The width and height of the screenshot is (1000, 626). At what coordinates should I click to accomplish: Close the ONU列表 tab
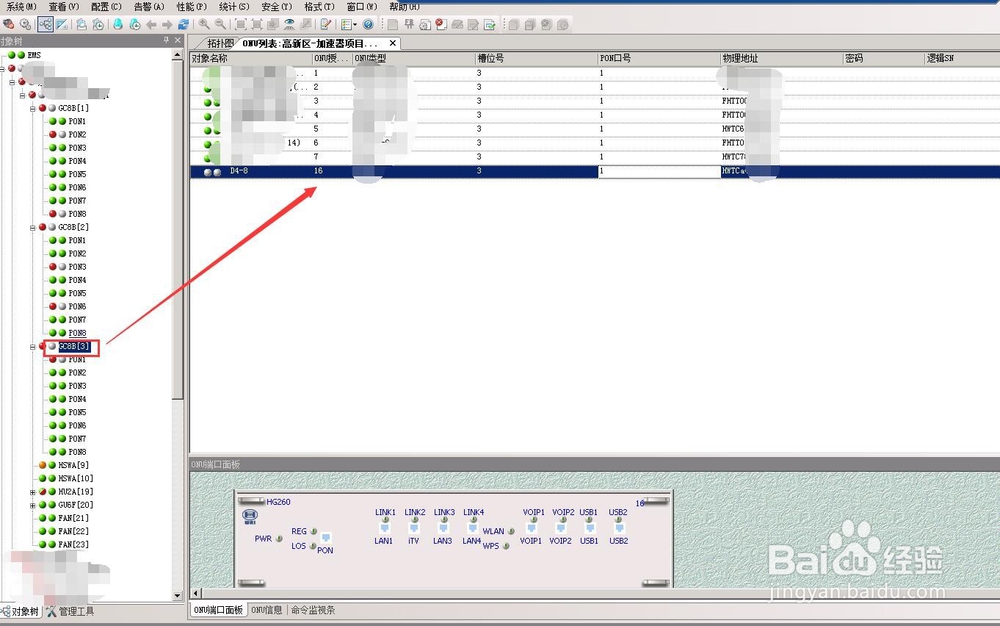pos(393,43)
